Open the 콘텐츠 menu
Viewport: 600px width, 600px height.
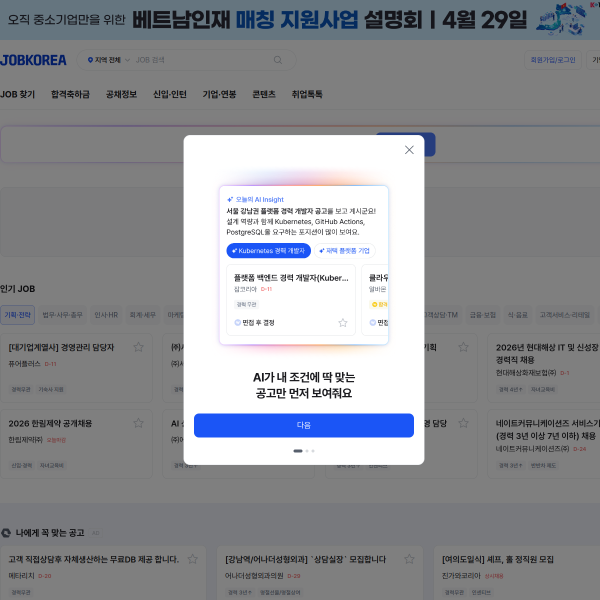[264, 94]
